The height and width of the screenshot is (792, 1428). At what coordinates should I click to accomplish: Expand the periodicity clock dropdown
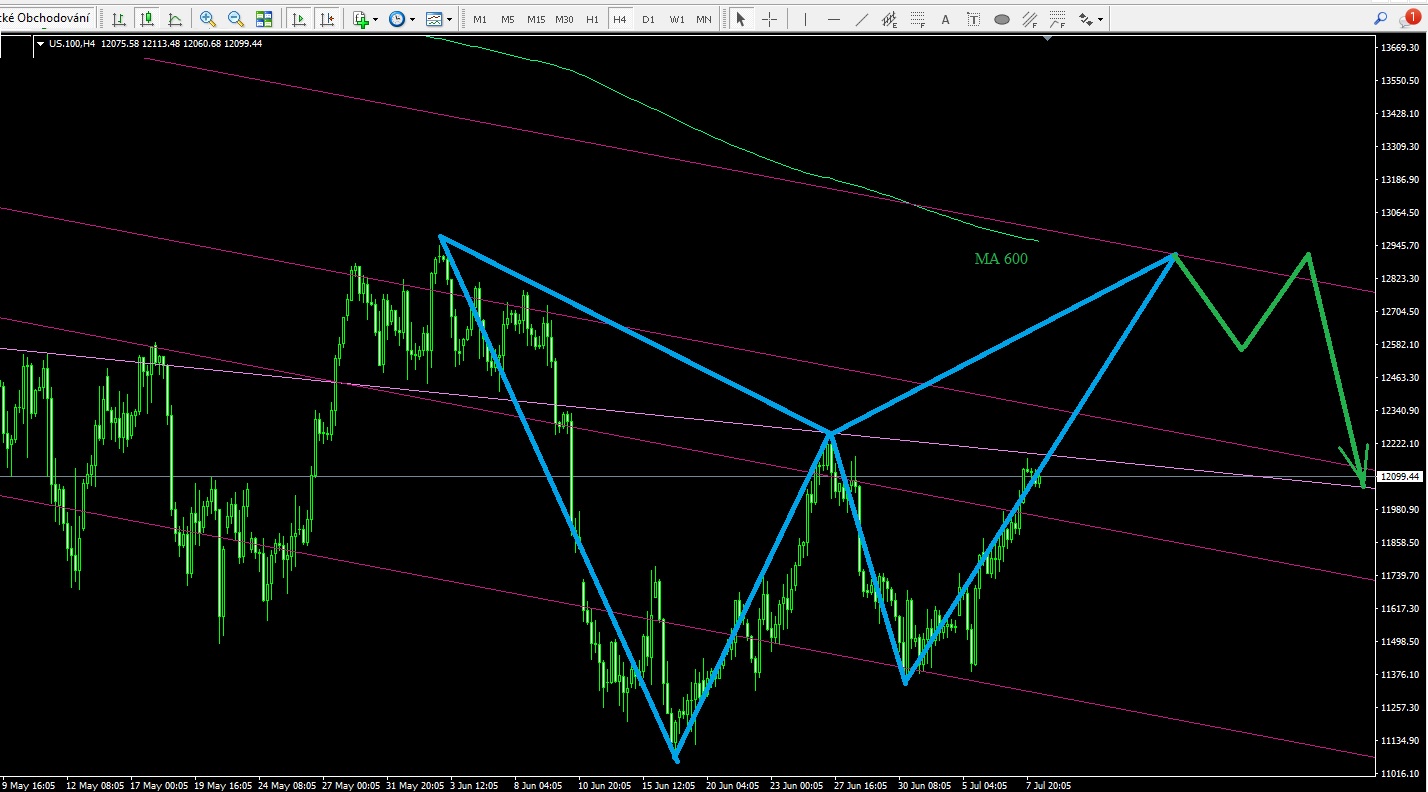tap(402, 19)
